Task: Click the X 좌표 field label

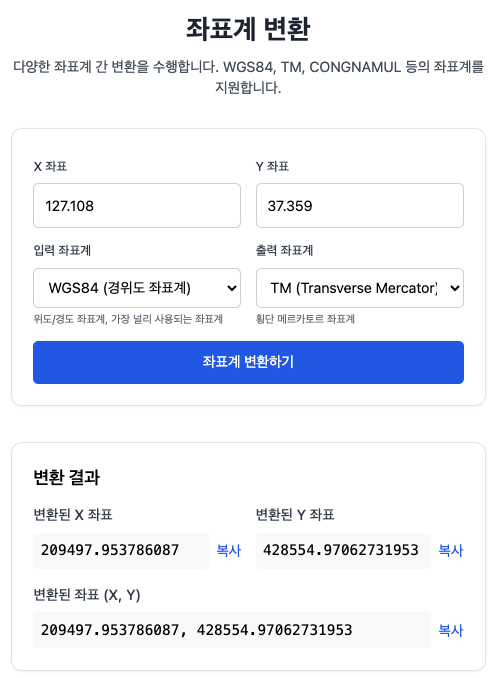Action: coord(50,166)
